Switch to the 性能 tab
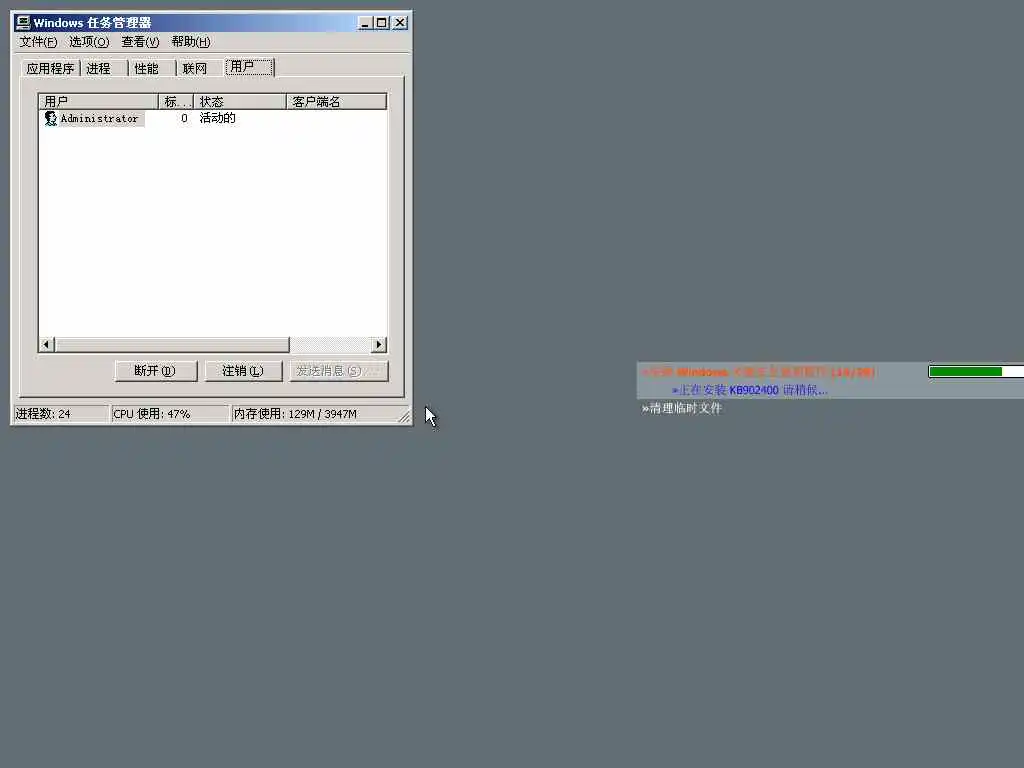The height and width of the screenshot is (768, 1024). tap(152, 69)
